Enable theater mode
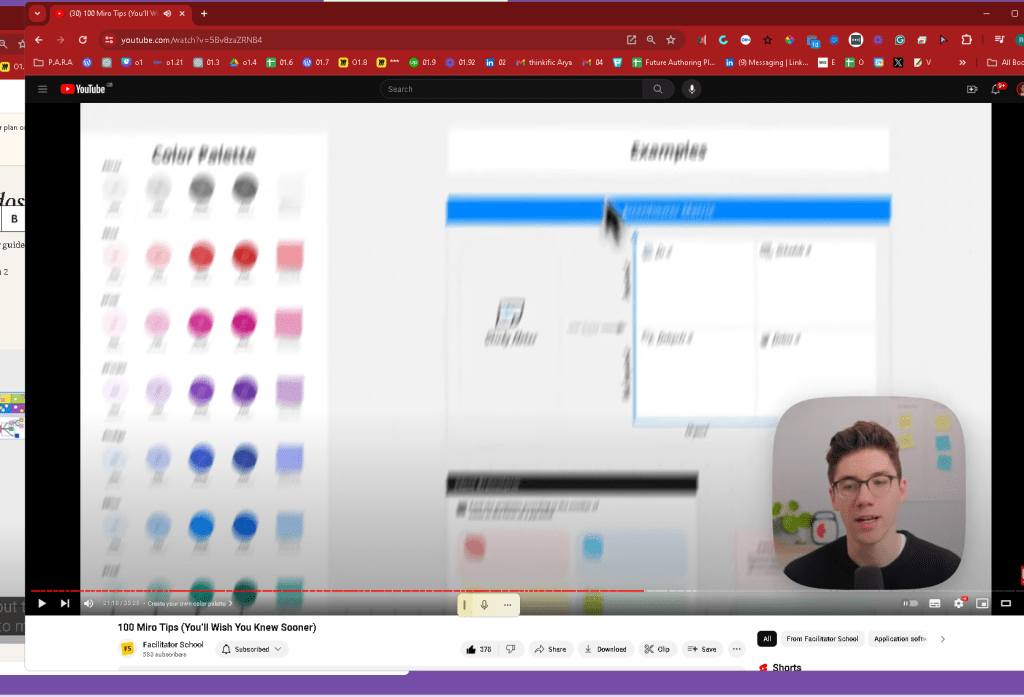The height and width of the screenshot is (697, 1024). click(1006, 604)
